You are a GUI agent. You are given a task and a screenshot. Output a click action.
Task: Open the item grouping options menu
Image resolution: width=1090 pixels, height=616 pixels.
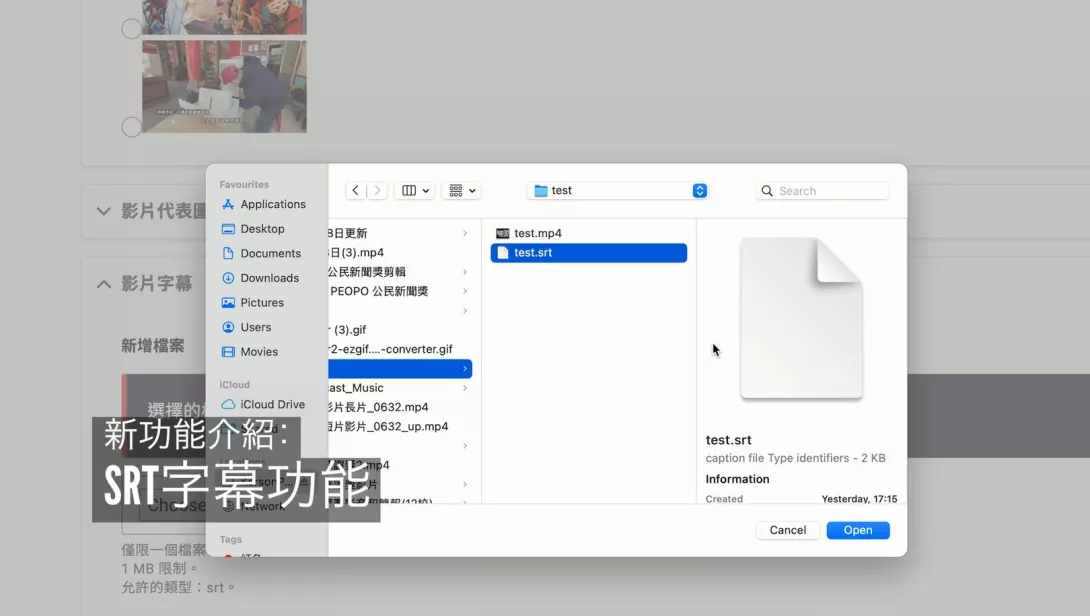(x=462, y=191)
